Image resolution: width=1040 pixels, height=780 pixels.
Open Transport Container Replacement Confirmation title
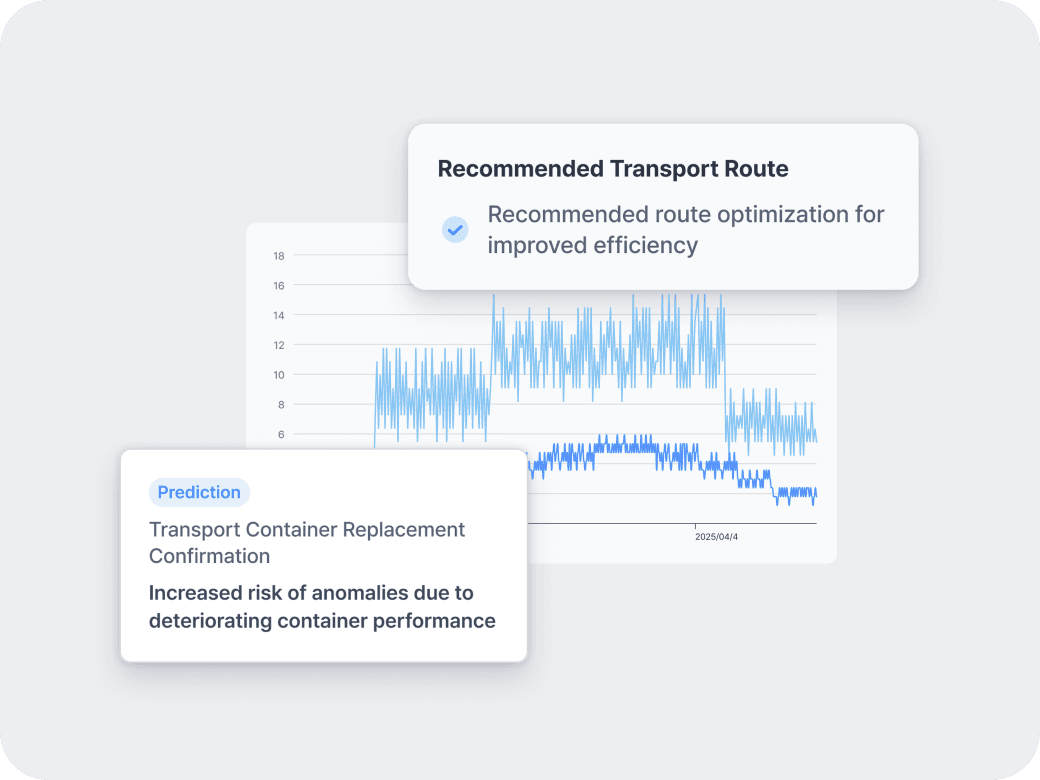pyautogui.click(x=307, y=542)
